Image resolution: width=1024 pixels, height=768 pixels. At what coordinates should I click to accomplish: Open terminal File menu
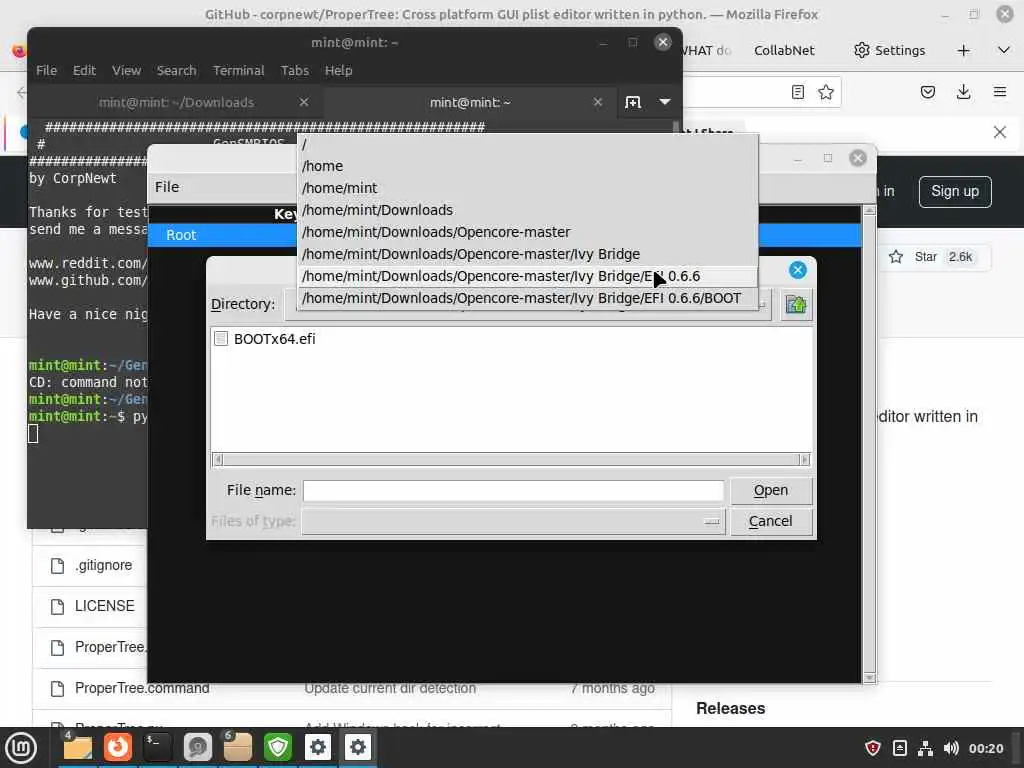tap(46, 71)
